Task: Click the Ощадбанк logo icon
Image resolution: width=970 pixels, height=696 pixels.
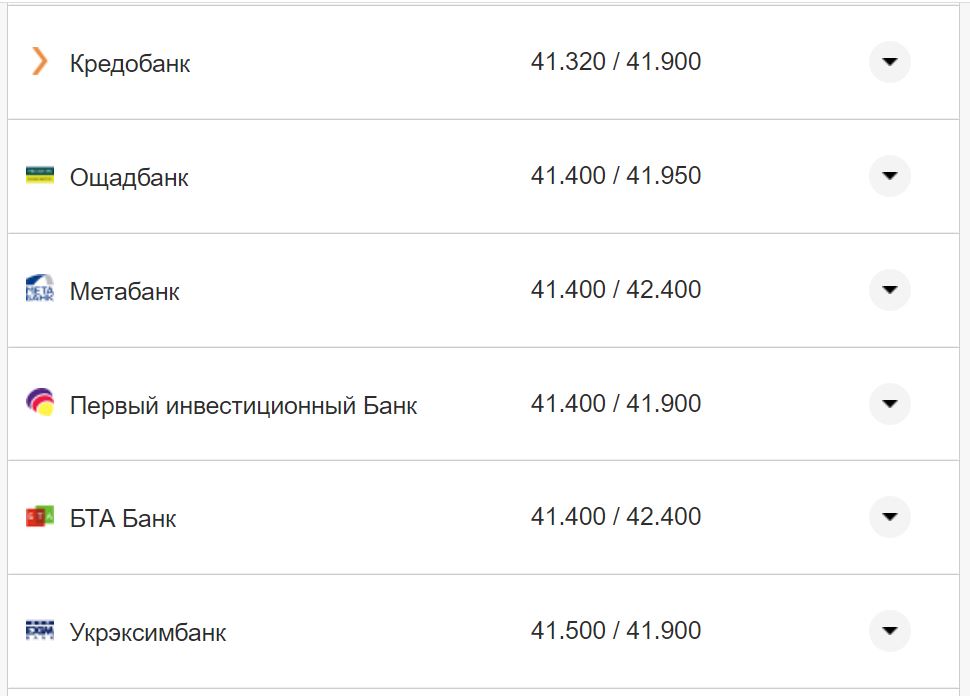Action: [39, 176]
